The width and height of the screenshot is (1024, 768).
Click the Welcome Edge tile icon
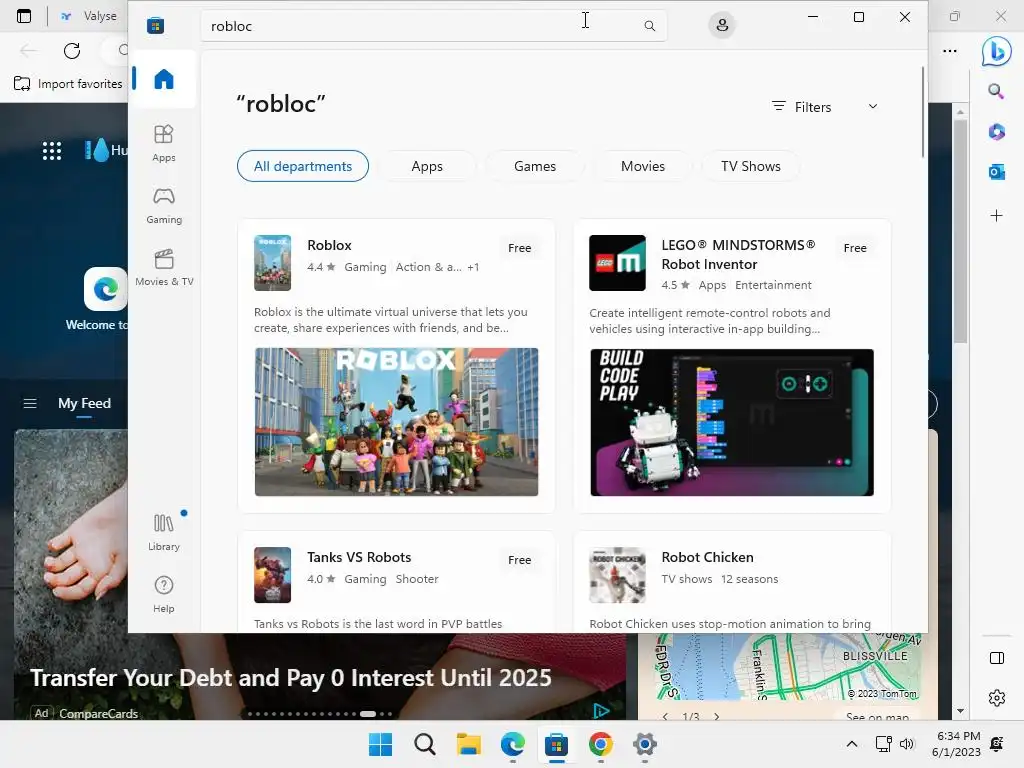click(105, 289)
